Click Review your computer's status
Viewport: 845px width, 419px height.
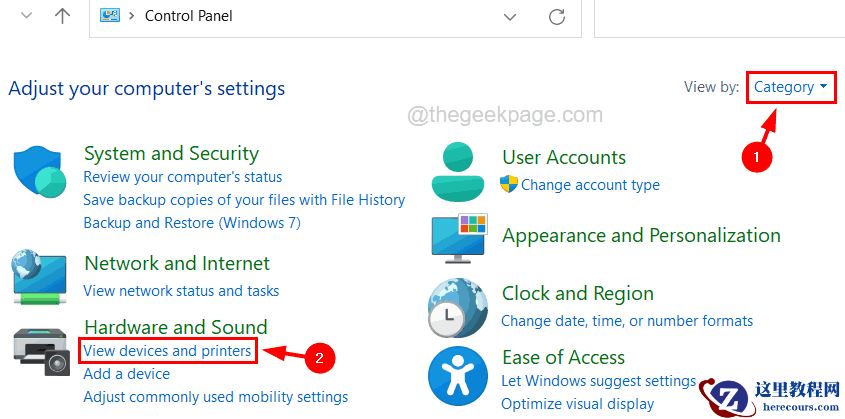pyautogui.click(x=183, y=177)
